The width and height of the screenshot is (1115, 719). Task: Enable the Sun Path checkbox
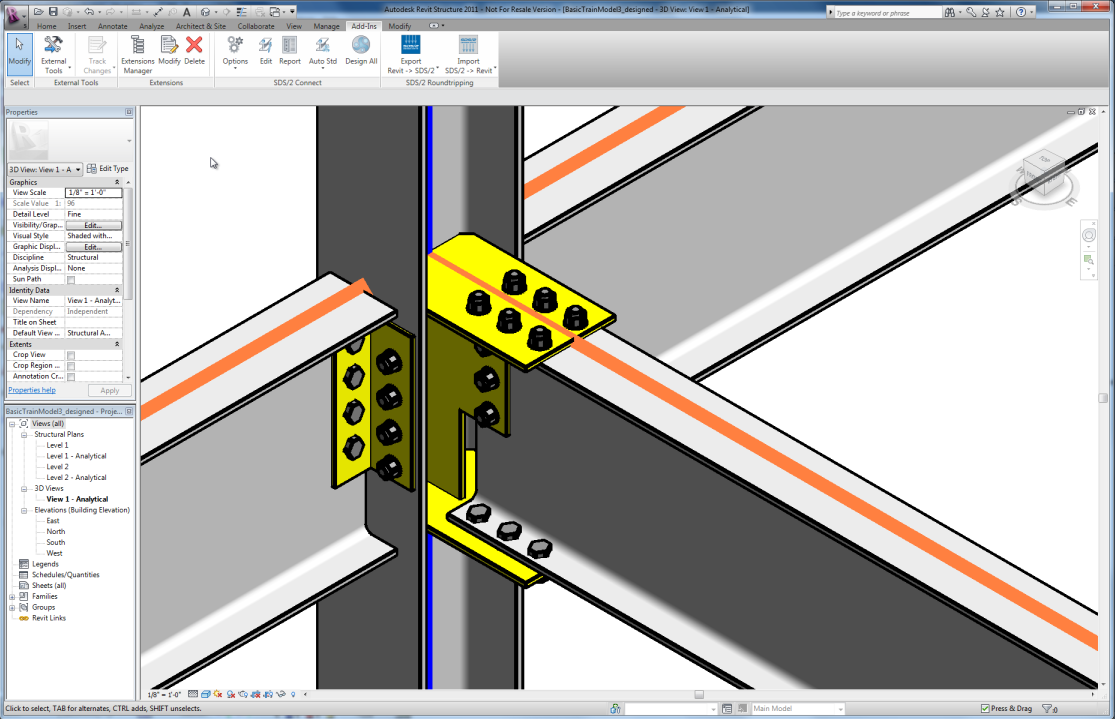(71, 279)
